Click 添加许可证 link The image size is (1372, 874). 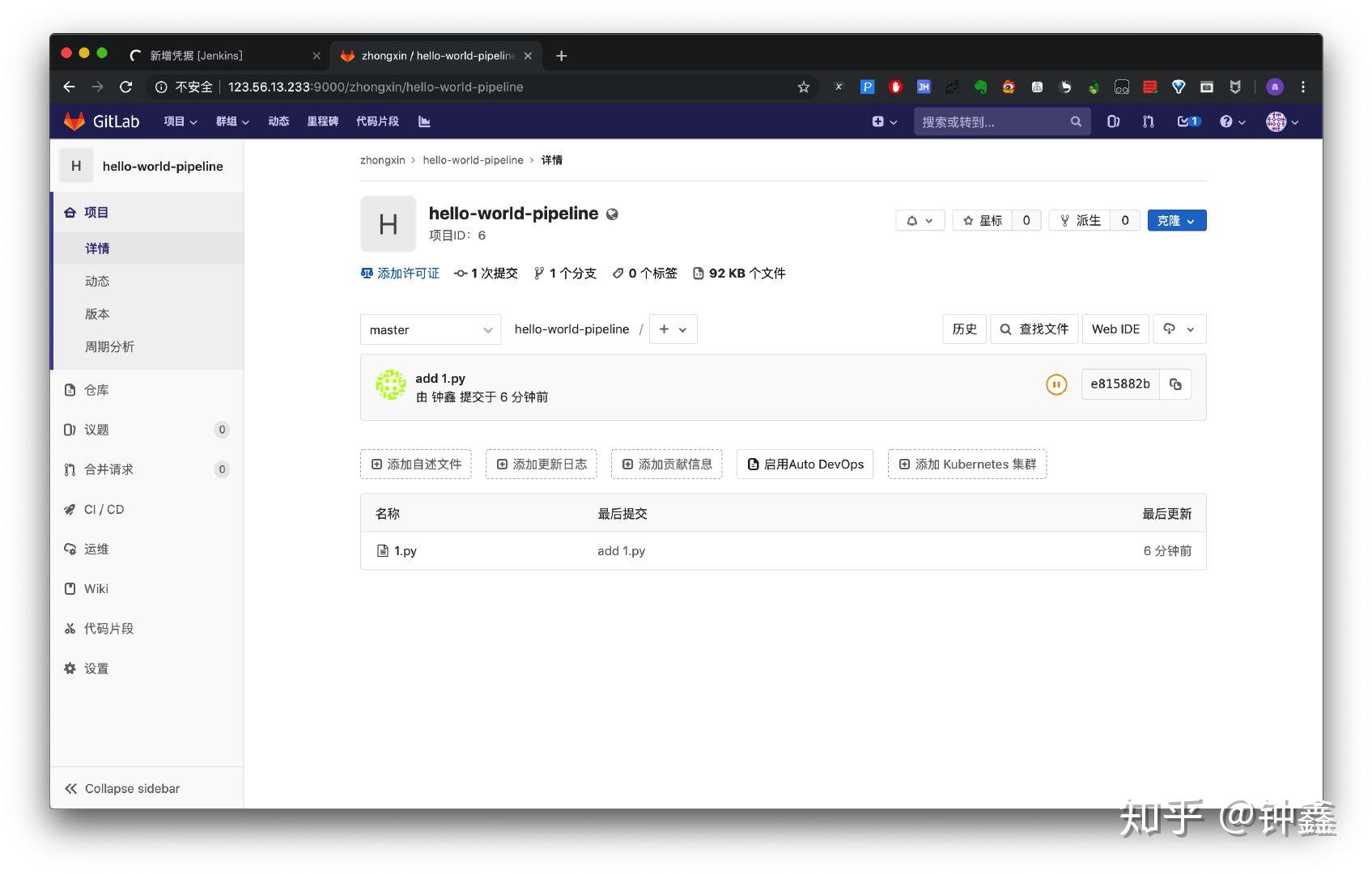pyautogui.click(x=400, y=274)
